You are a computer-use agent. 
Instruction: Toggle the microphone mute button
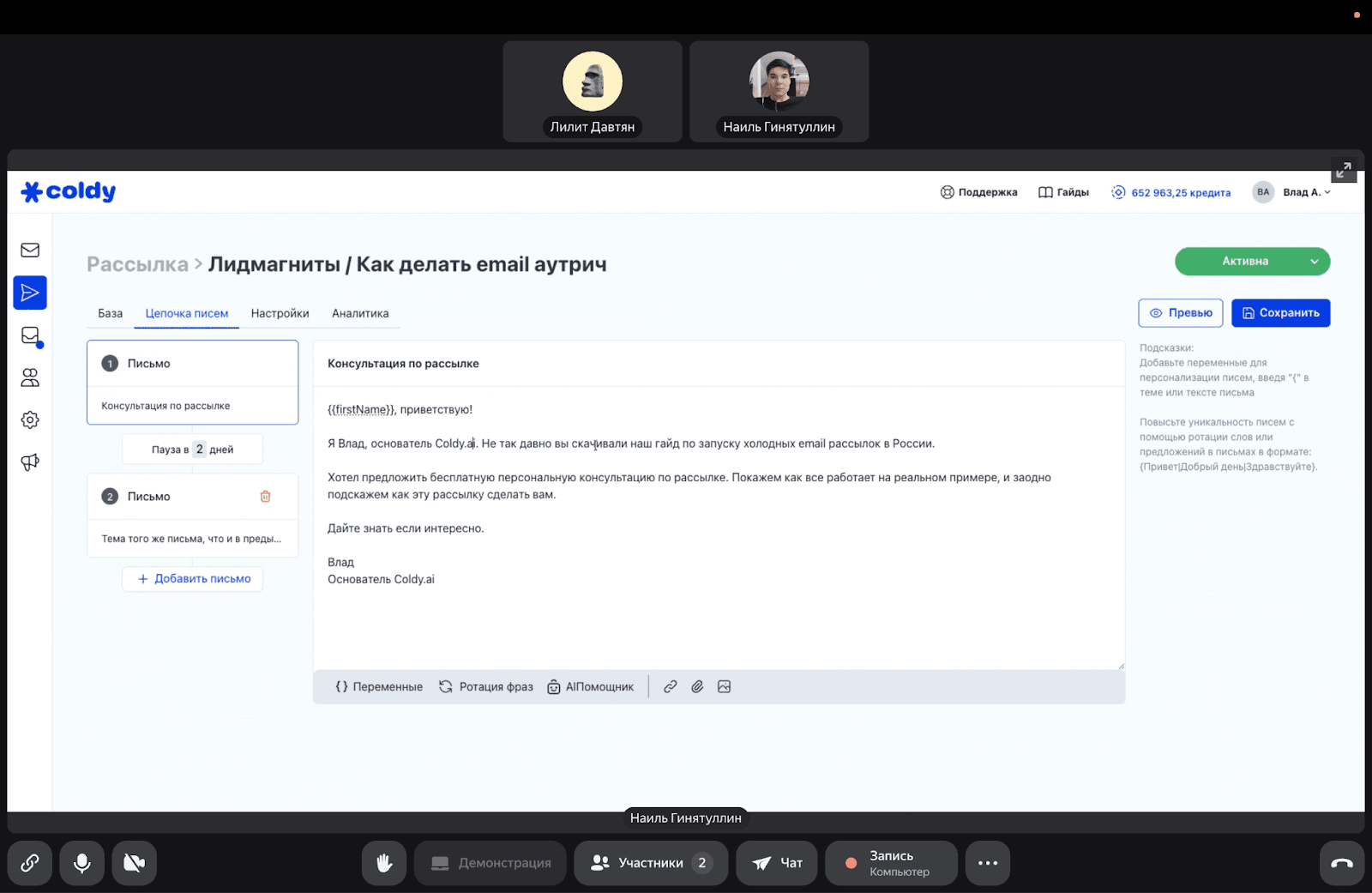tap(82, 863)
